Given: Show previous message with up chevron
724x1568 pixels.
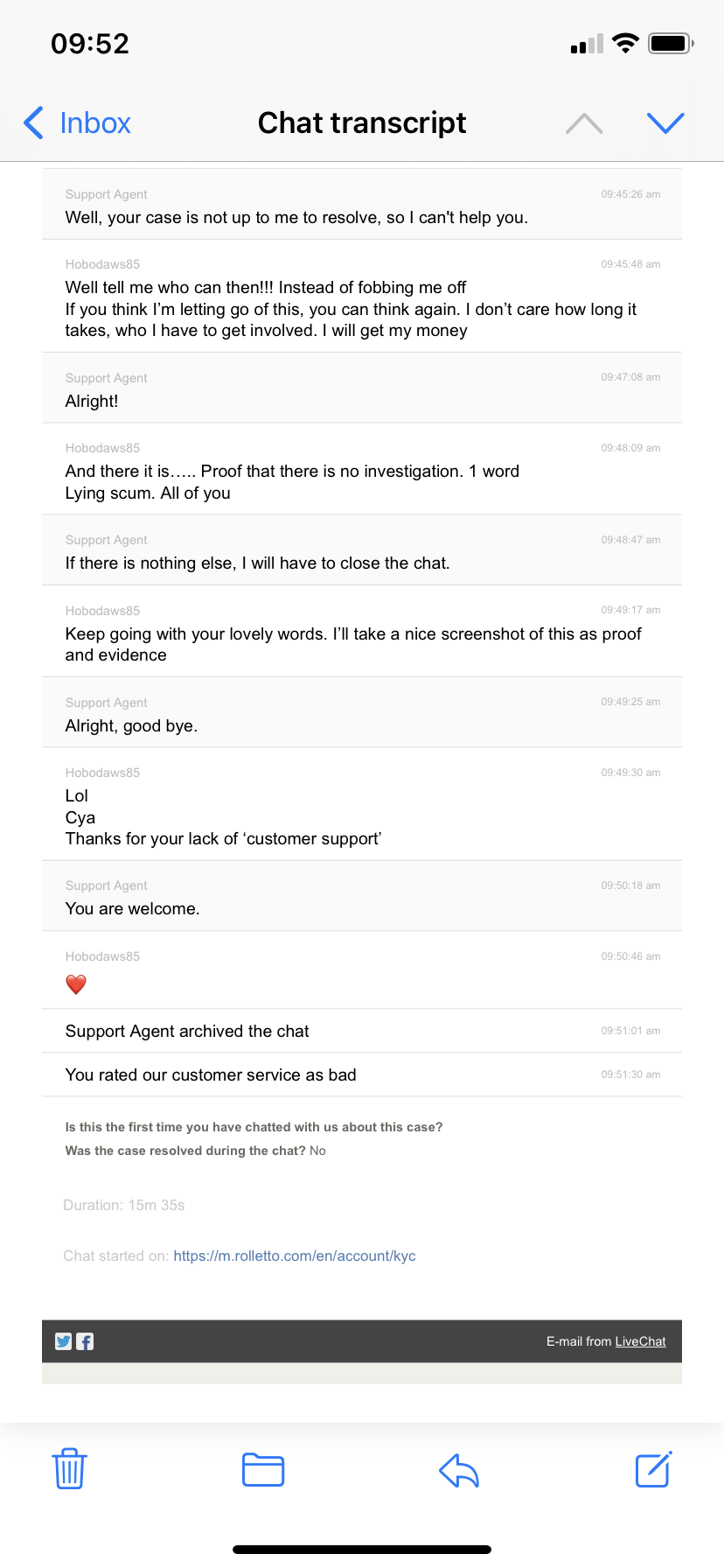Looking at the screenshot, I should click(x=584, y=123).
